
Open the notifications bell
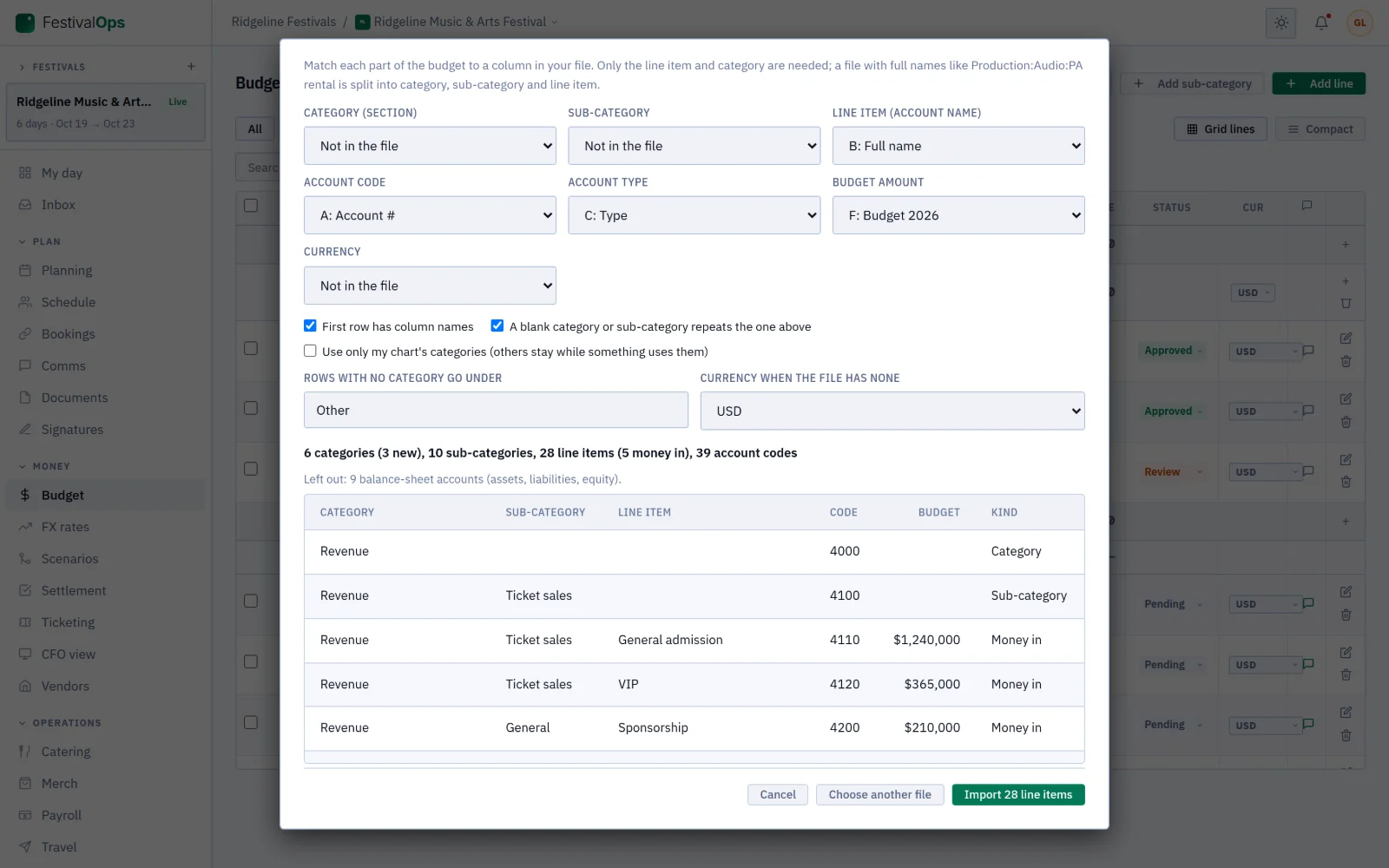(1321, 23)
